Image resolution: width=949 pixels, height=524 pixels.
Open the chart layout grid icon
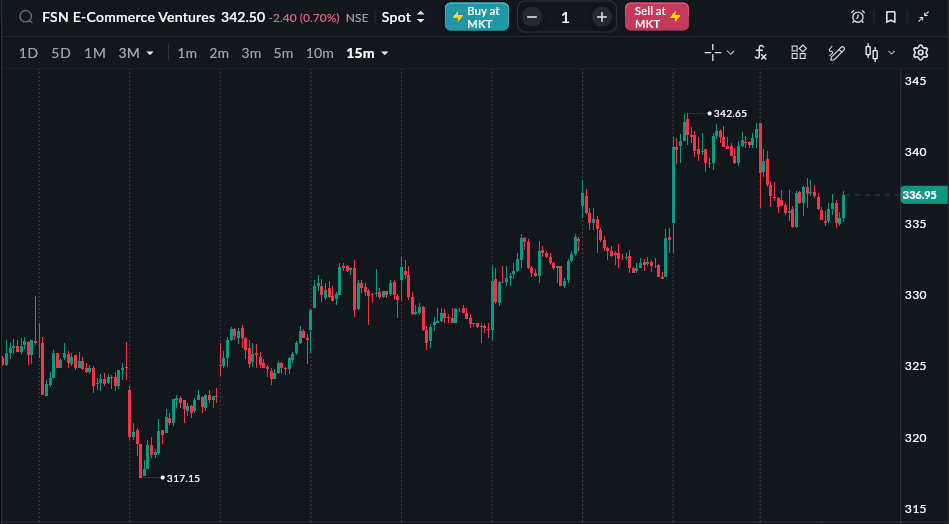pos(799,53)
